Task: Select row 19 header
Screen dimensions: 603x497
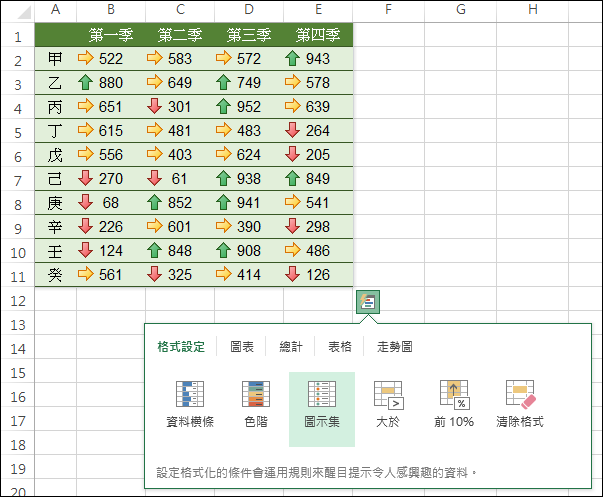Action: point(18,468)
